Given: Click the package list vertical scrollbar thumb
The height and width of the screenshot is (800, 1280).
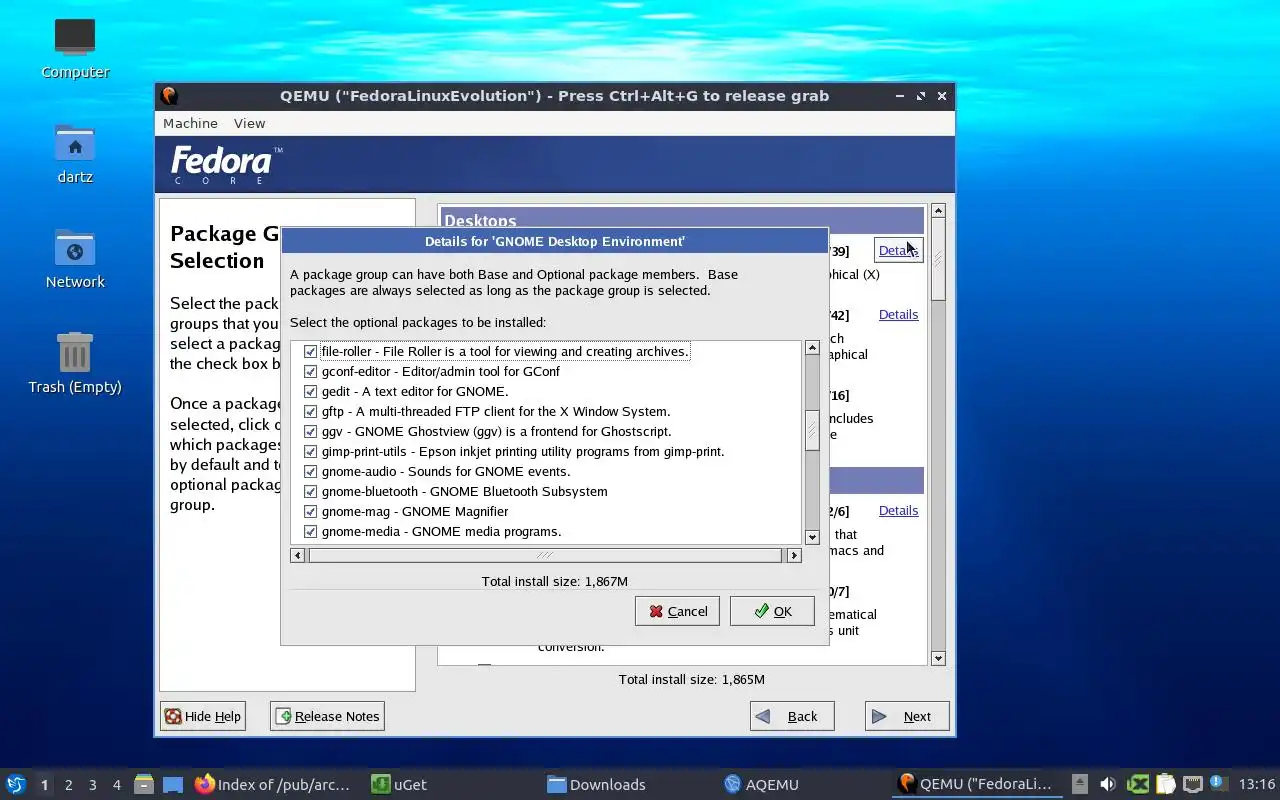Looking at the screenshot, I should tap(812, 430).
